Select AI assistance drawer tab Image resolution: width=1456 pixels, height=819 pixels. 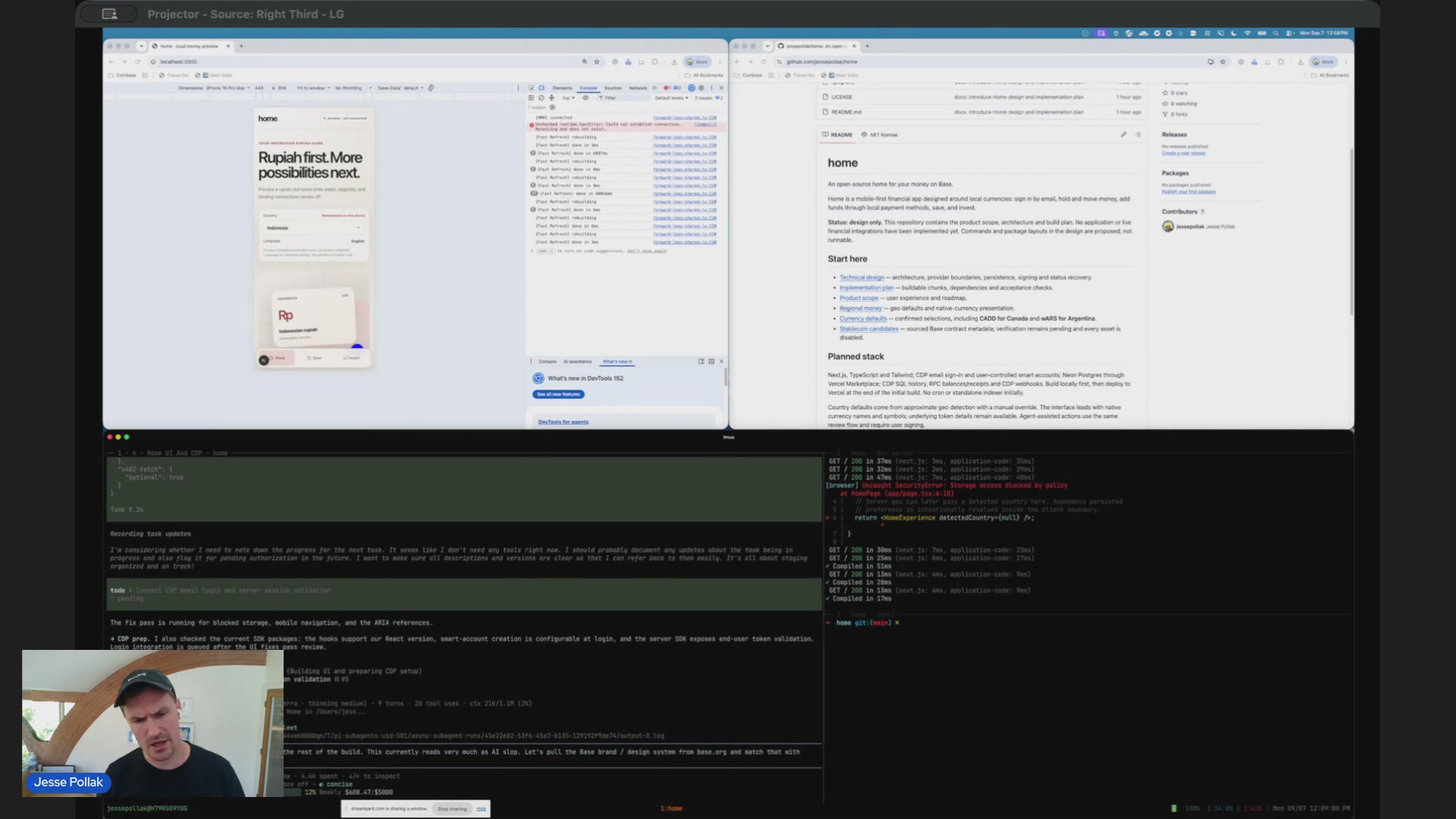pos(578,362)
